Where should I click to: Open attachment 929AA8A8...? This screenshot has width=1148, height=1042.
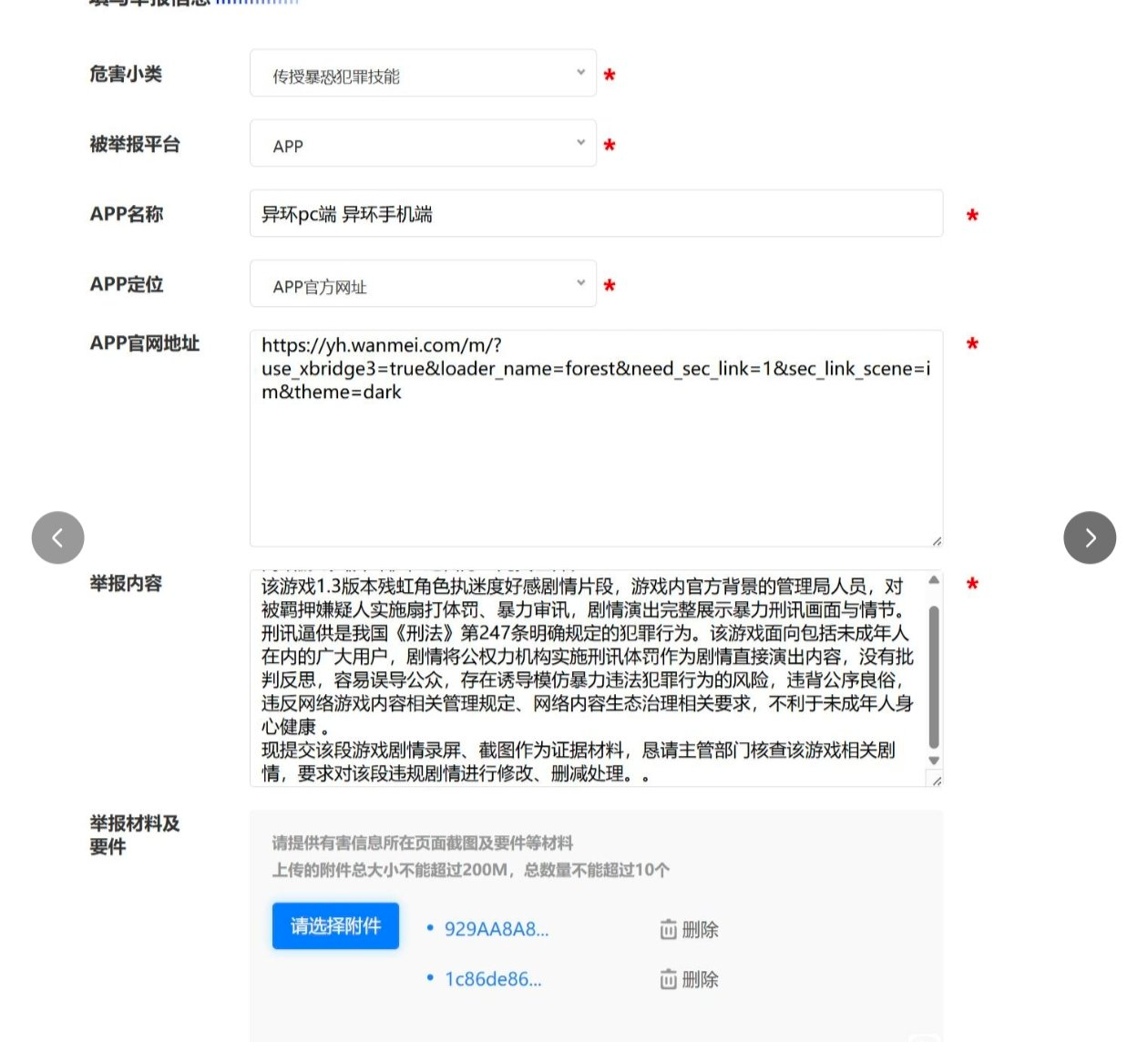(x=497, y=929)
